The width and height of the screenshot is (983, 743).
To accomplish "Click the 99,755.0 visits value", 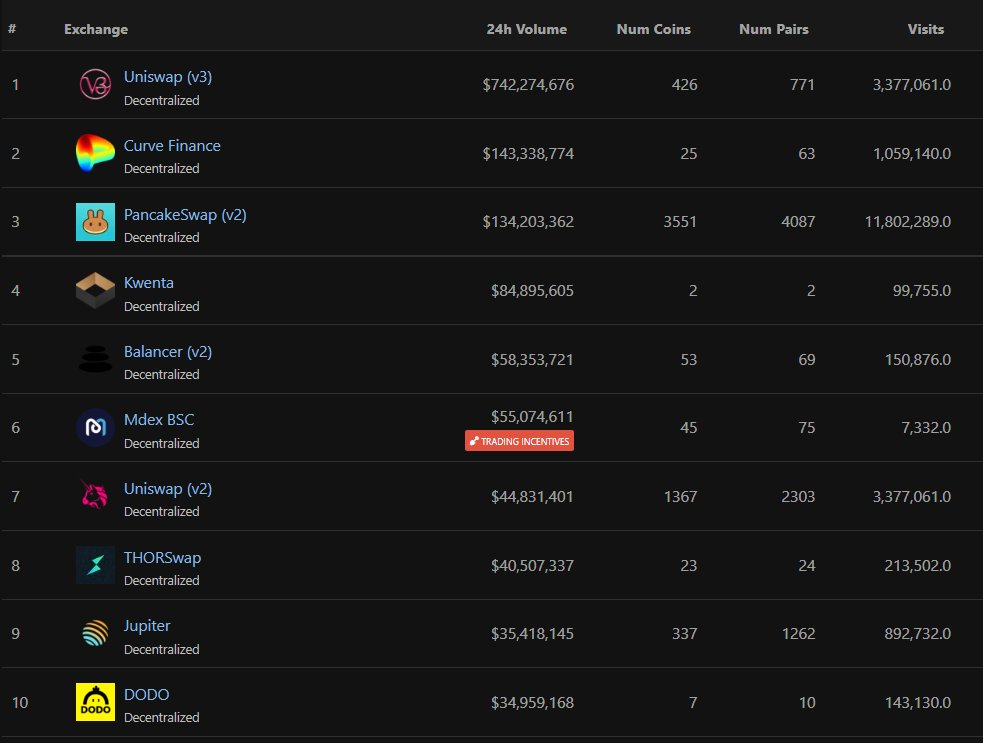I will 922,290.
